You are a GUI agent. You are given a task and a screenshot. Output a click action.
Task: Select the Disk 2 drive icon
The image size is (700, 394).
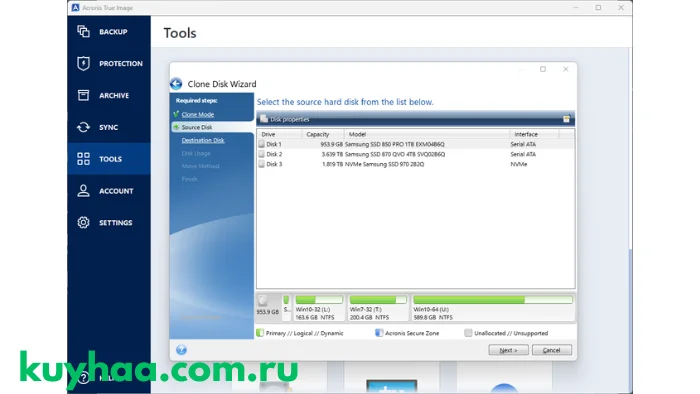coord(262,154)
